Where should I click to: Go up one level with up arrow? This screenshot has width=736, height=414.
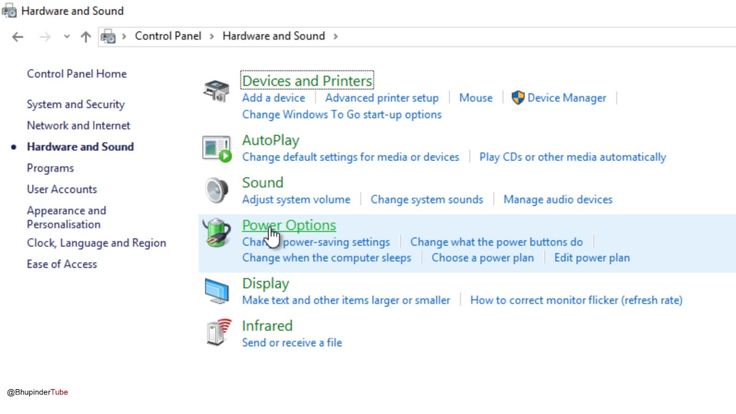(85, 37)
